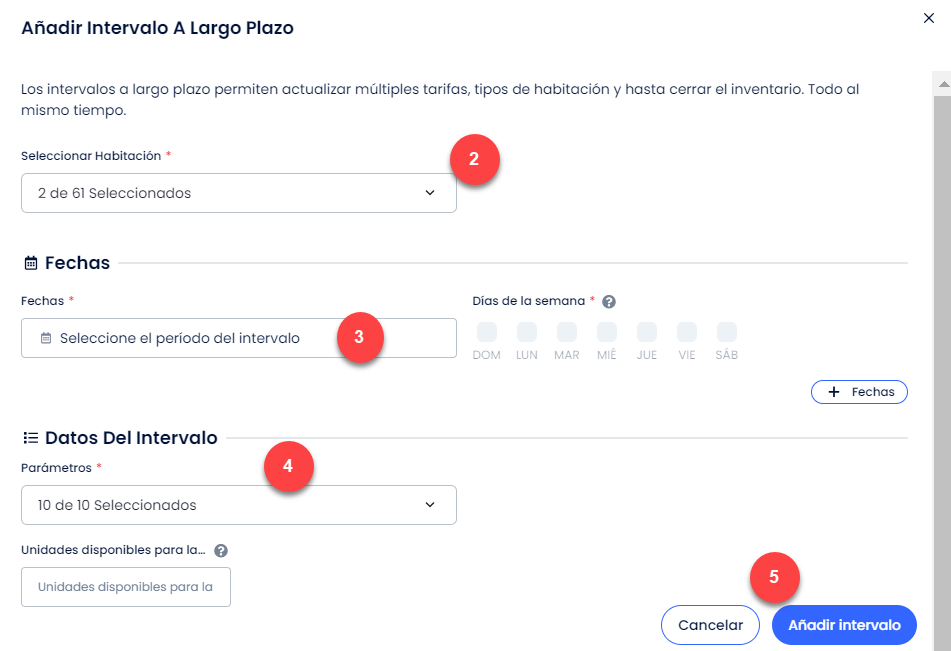Click the plus icon on Fechas button
Viewport: 951px width, 651px height.
pyautogui.click(x=834, y=393)
